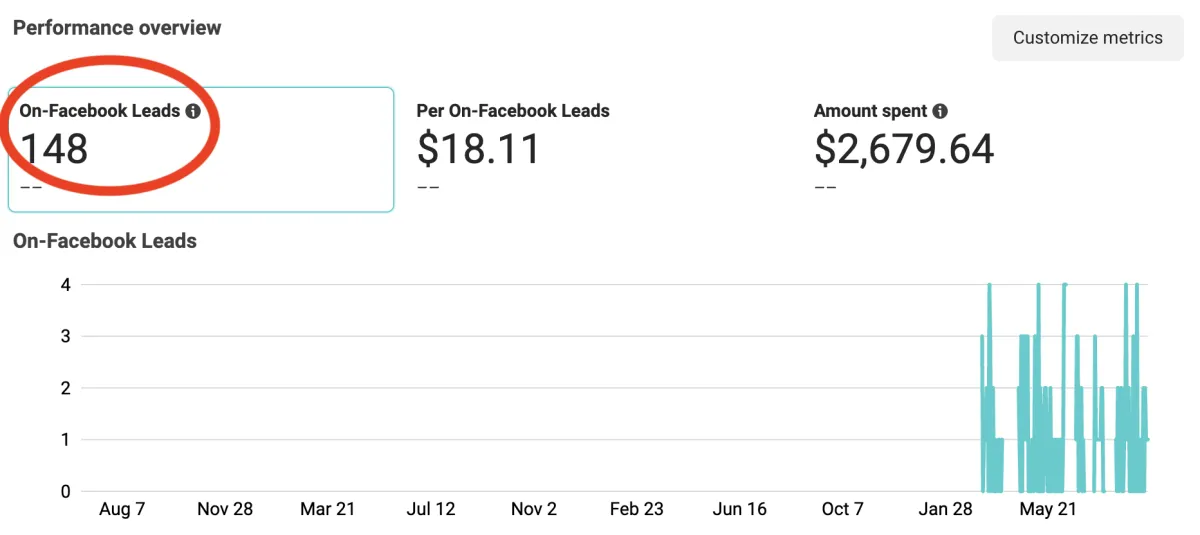Open info icon beside On-Facebook Leads
The image size is (1200, 535).
coord(193,112)
